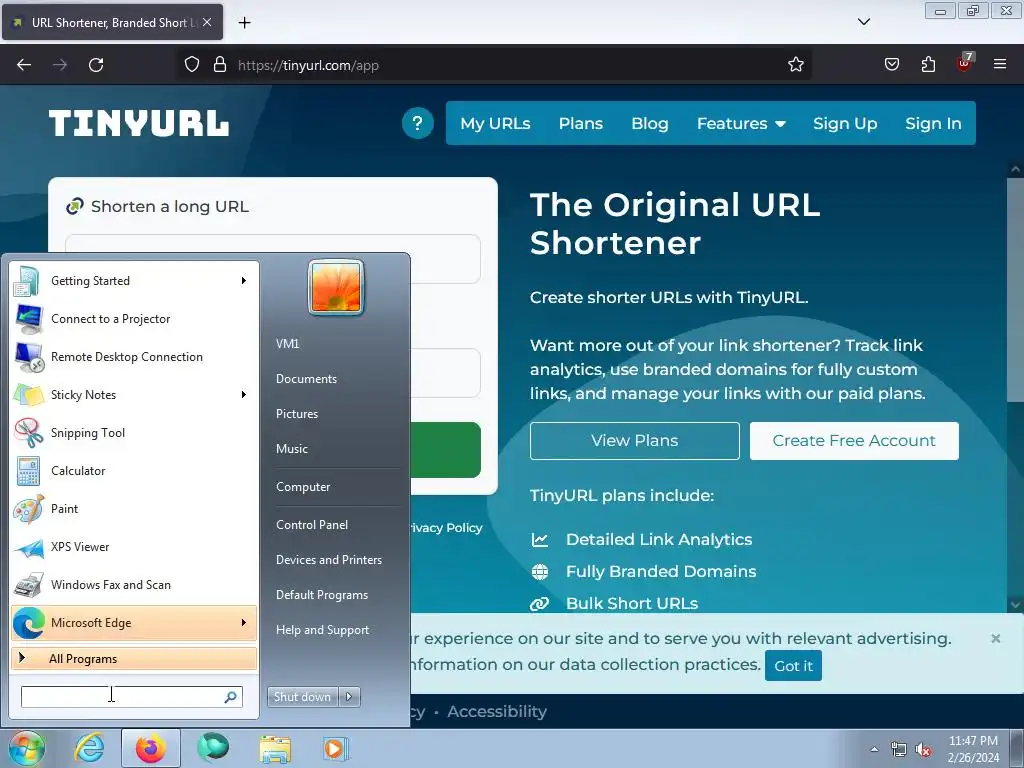Open Remote Desktop Connection
Viewport: 1024px width, 768px height.
click(134, 357)
